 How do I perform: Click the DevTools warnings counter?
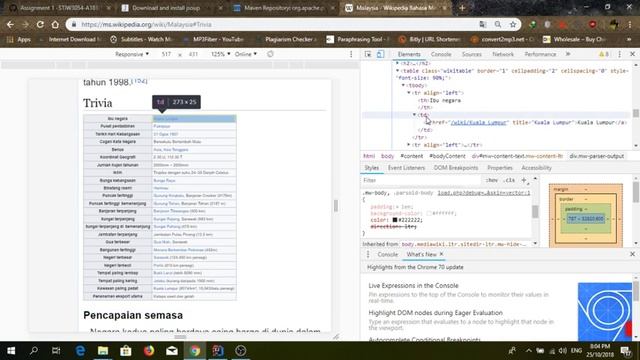(x=604, y=54)
